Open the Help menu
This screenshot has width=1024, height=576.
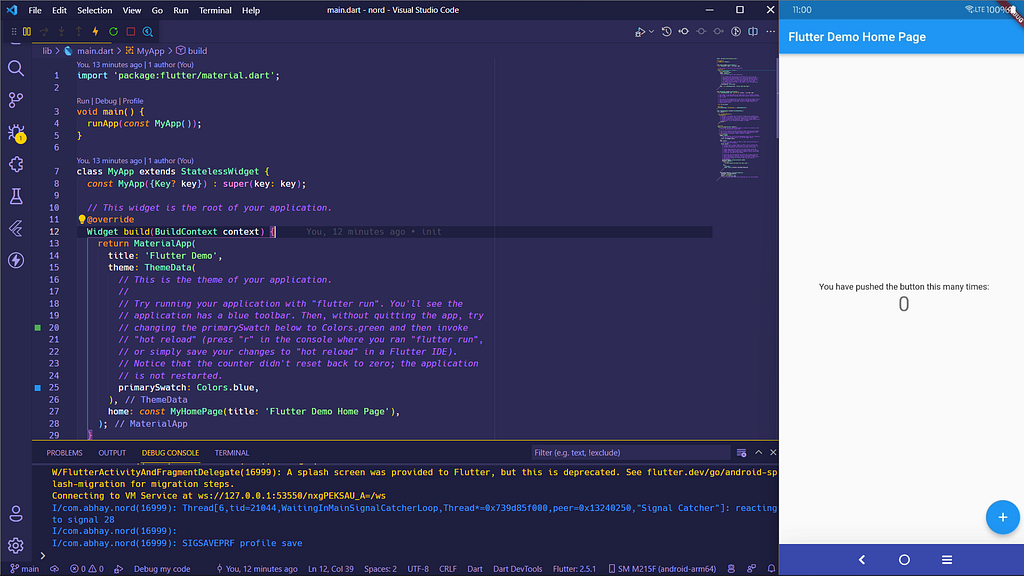click(x=251, y=10)
